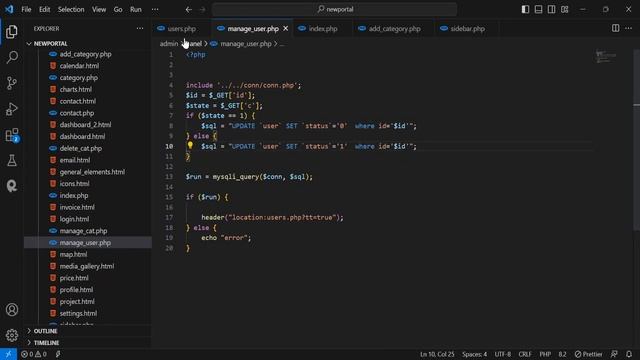Click PHP language mode selector
The height and width of the screenshot is (360, 640).
pos(545,354)
